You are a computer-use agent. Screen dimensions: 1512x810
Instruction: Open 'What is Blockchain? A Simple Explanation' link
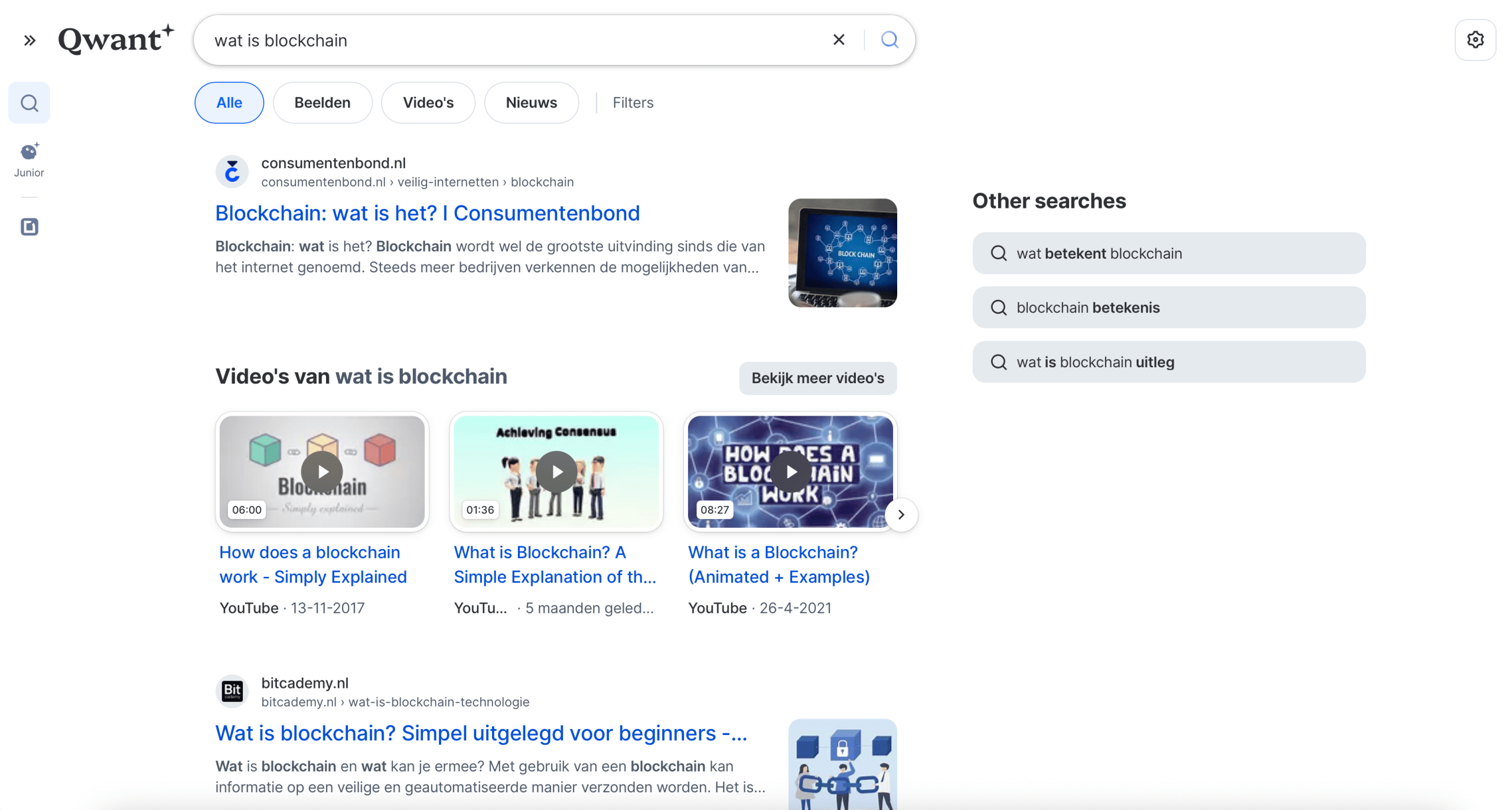click(555, 564)
